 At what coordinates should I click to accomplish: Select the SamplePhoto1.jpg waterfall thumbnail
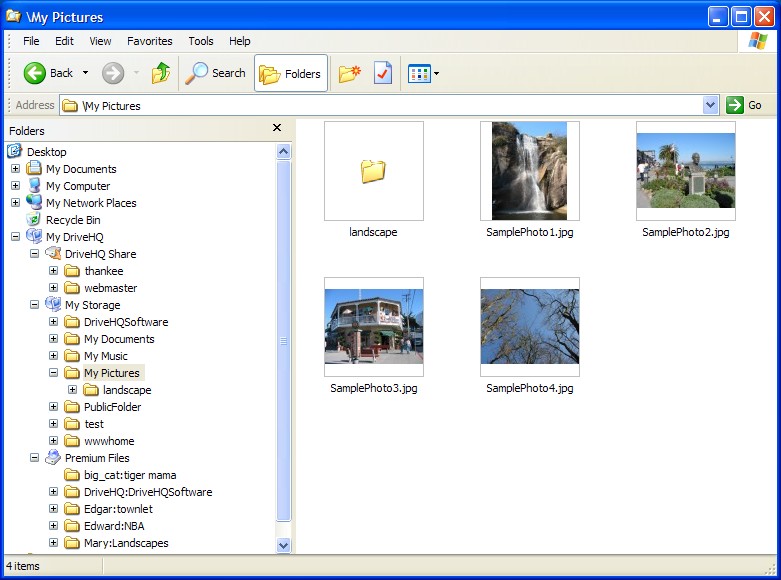click(x=529, y=171)
